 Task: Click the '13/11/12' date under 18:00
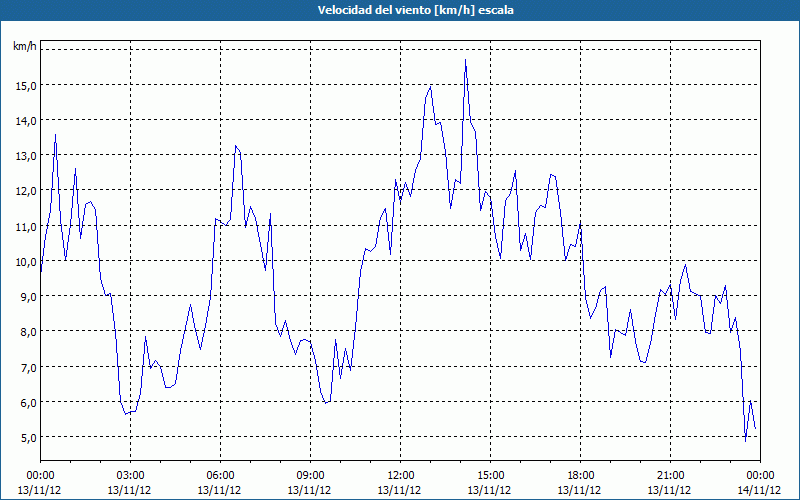pos(580,490)
